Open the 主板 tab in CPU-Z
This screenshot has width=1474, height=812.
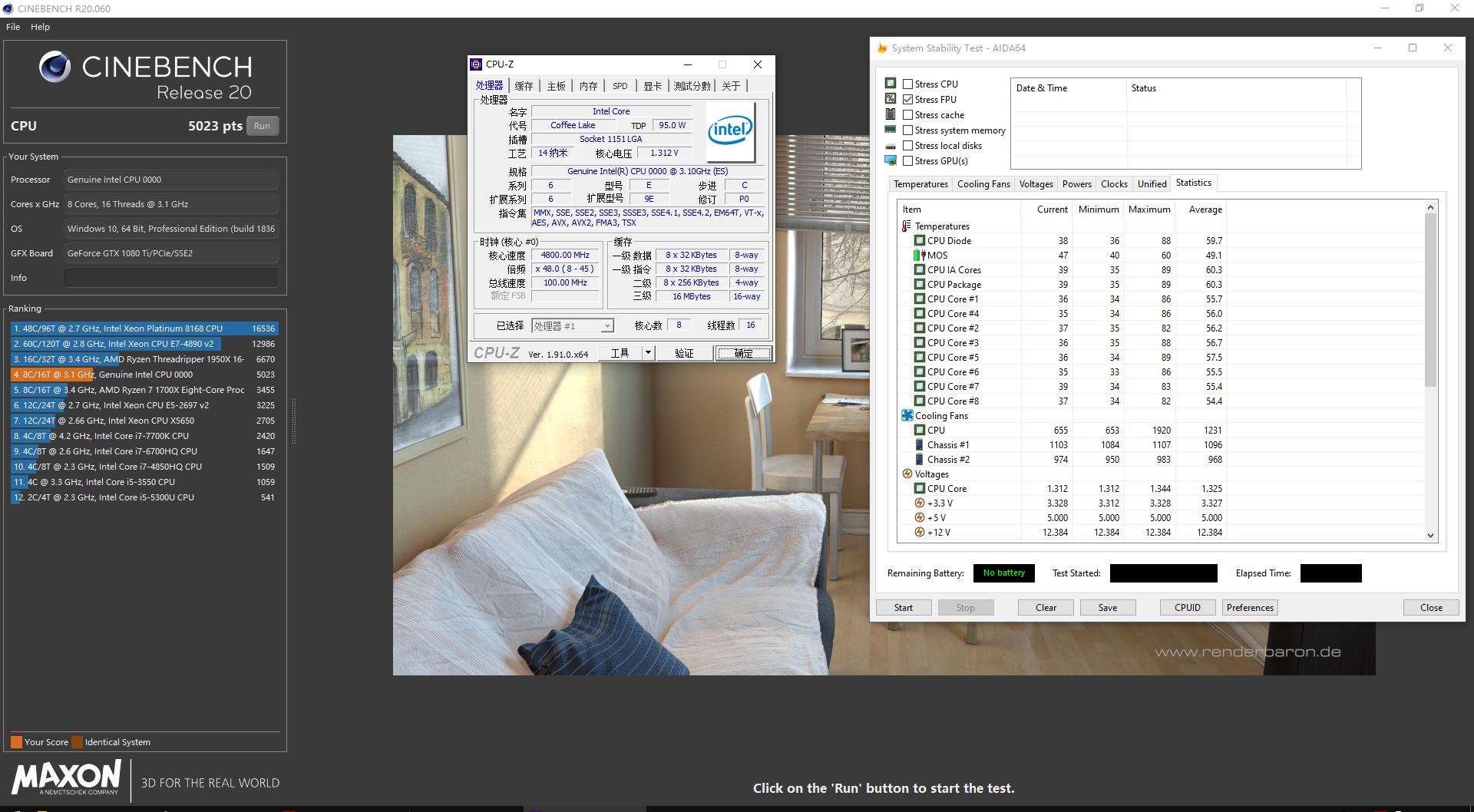point(556,86)
